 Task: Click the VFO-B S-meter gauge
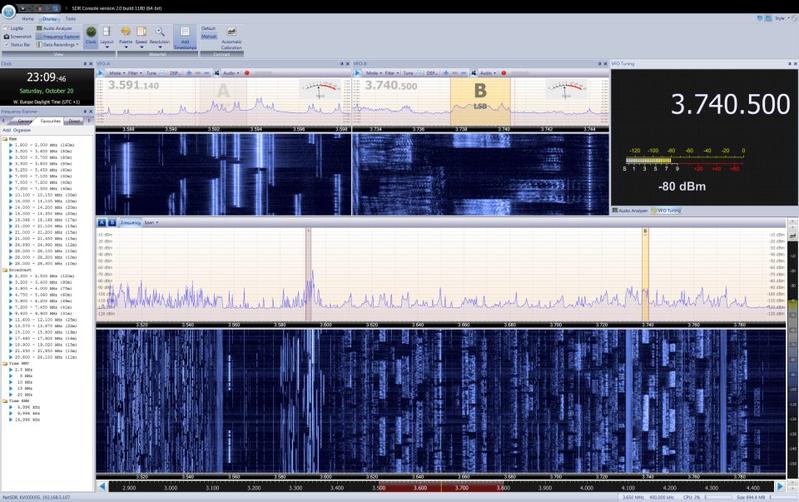pyautogui.click(x=566, y=89)
